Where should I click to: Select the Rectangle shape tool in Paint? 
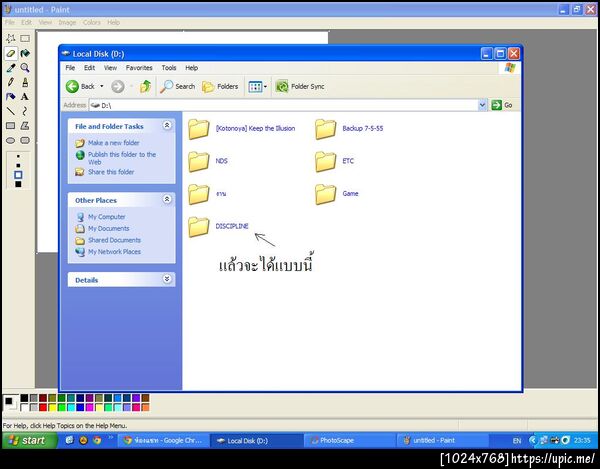click(11, 125)
